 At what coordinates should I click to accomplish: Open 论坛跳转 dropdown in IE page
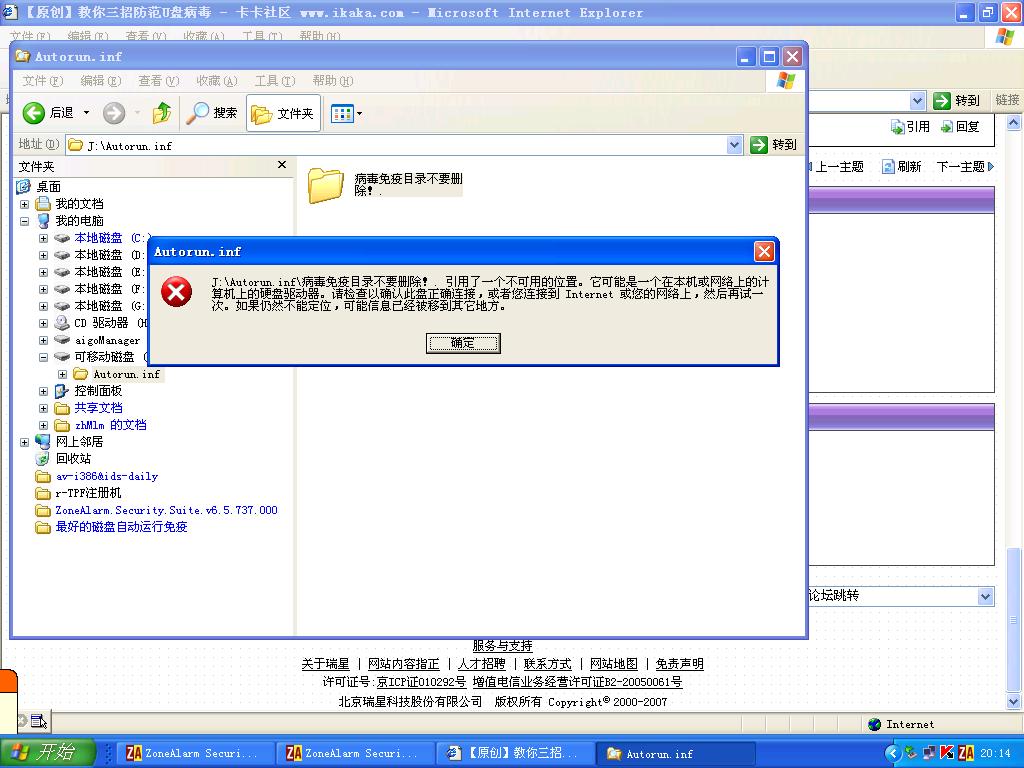pyautogui.click(x=985, y=596)
